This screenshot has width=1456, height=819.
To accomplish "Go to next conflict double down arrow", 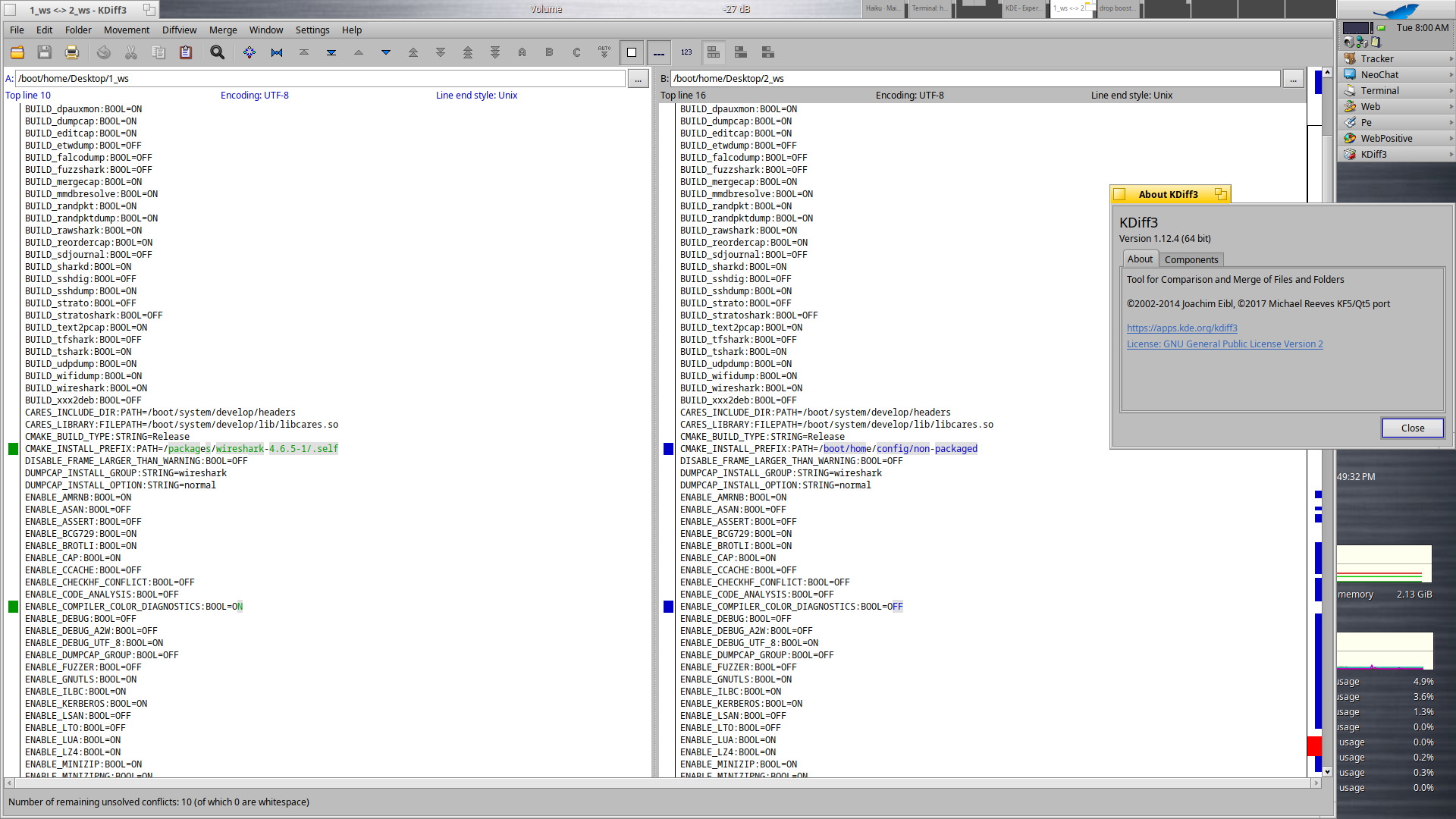I will point(441,52).
